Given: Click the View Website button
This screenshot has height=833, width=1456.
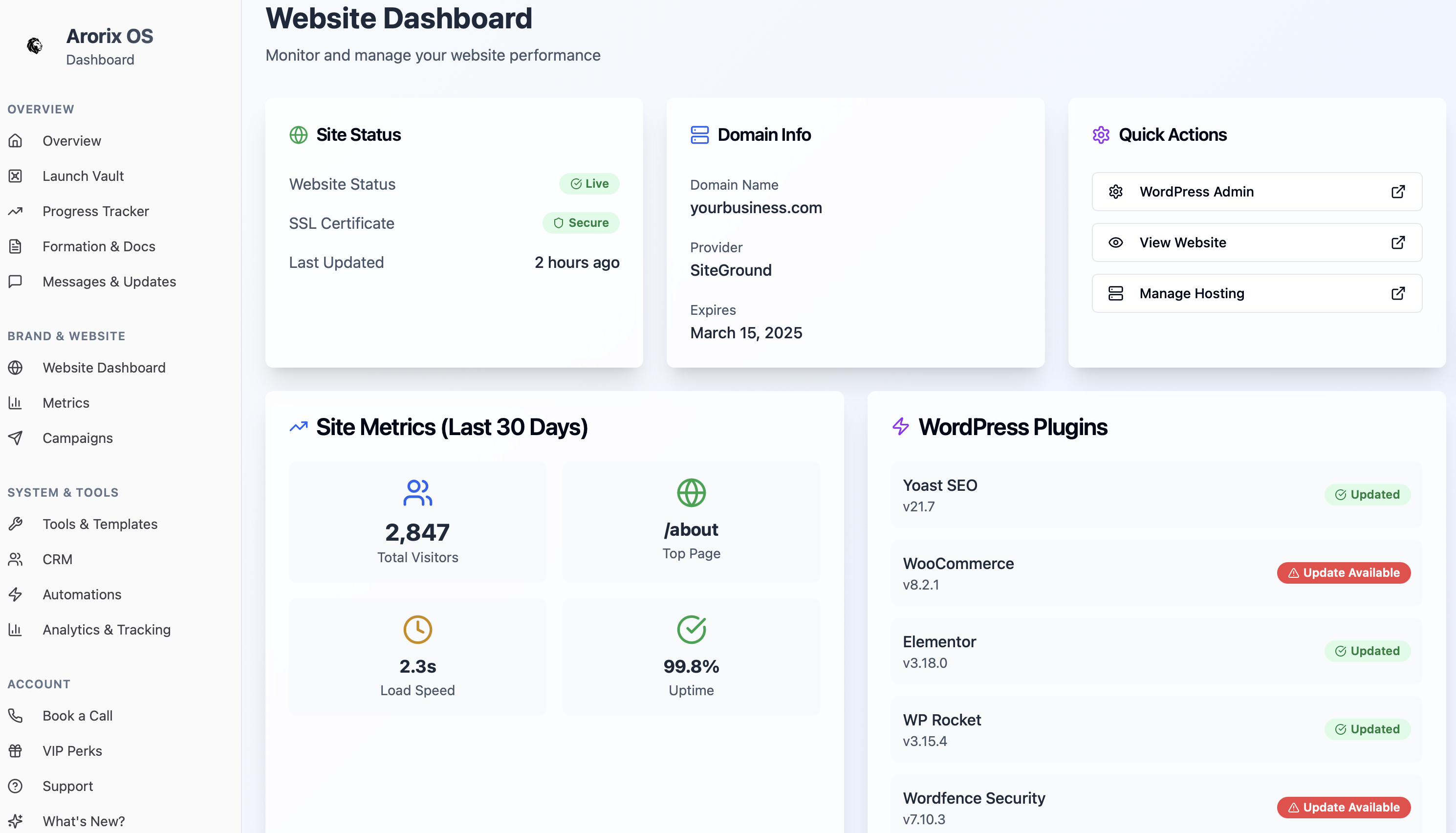Looking at the screenshot, I should (1256, 242).
